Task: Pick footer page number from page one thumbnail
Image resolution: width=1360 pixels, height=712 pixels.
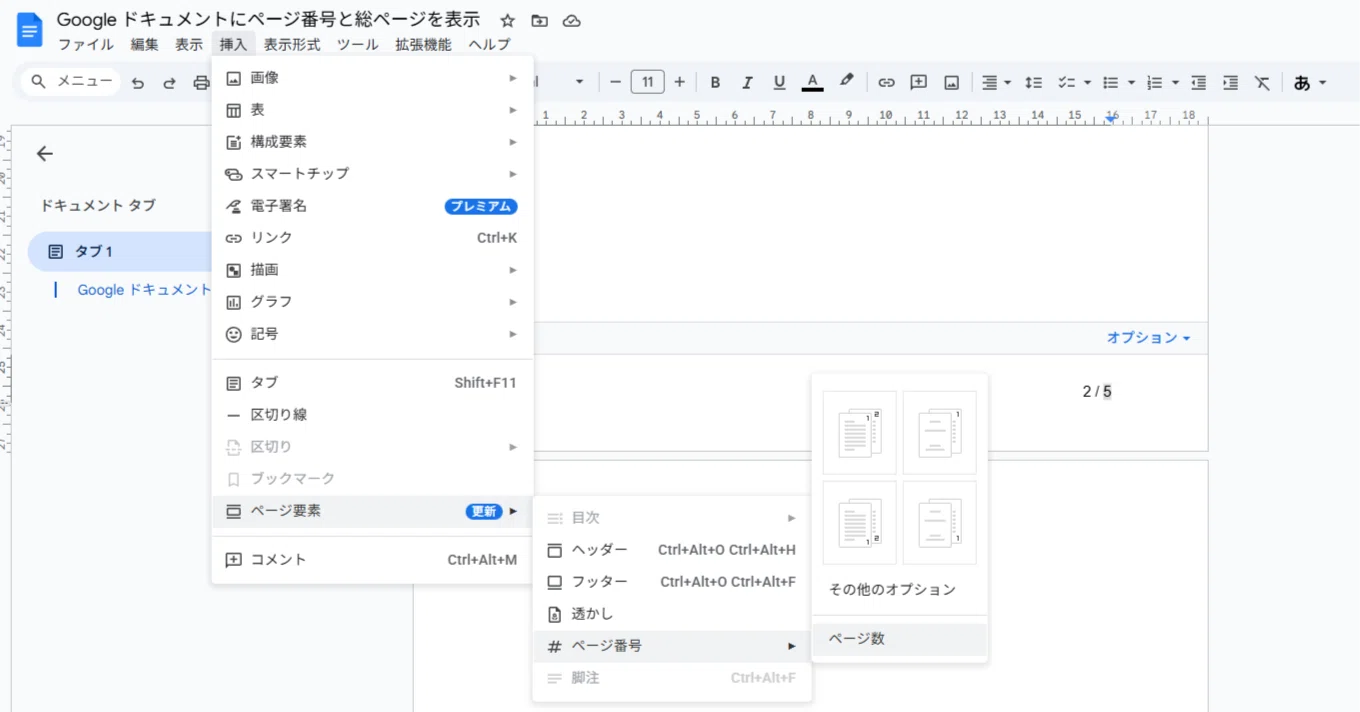Action: [860, 523]
